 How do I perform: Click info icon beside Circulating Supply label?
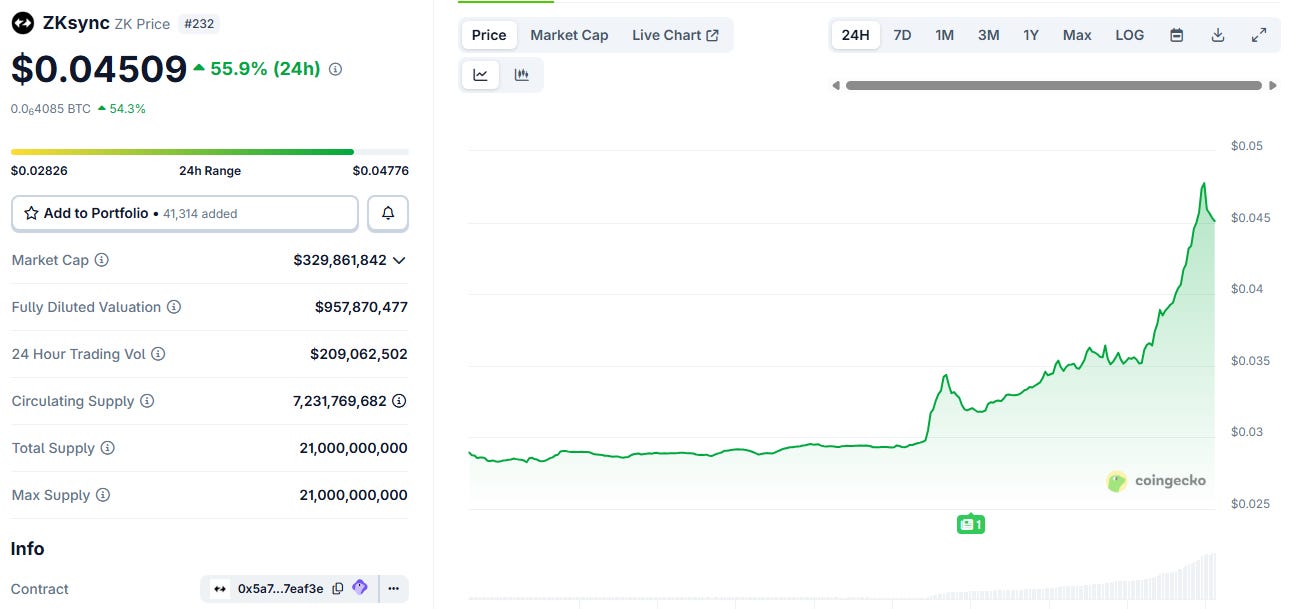pos(147,401)
